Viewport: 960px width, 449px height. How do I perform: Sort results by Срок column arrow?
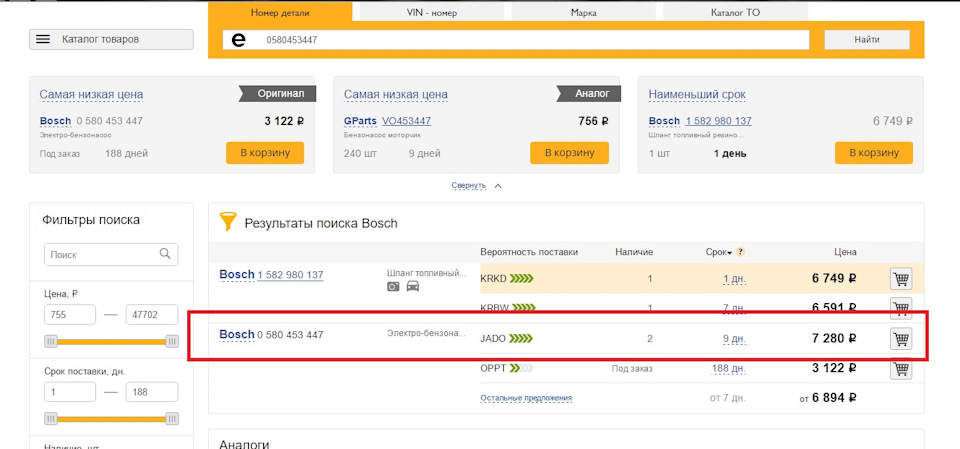pyautogui.click(x=729, y=252)
